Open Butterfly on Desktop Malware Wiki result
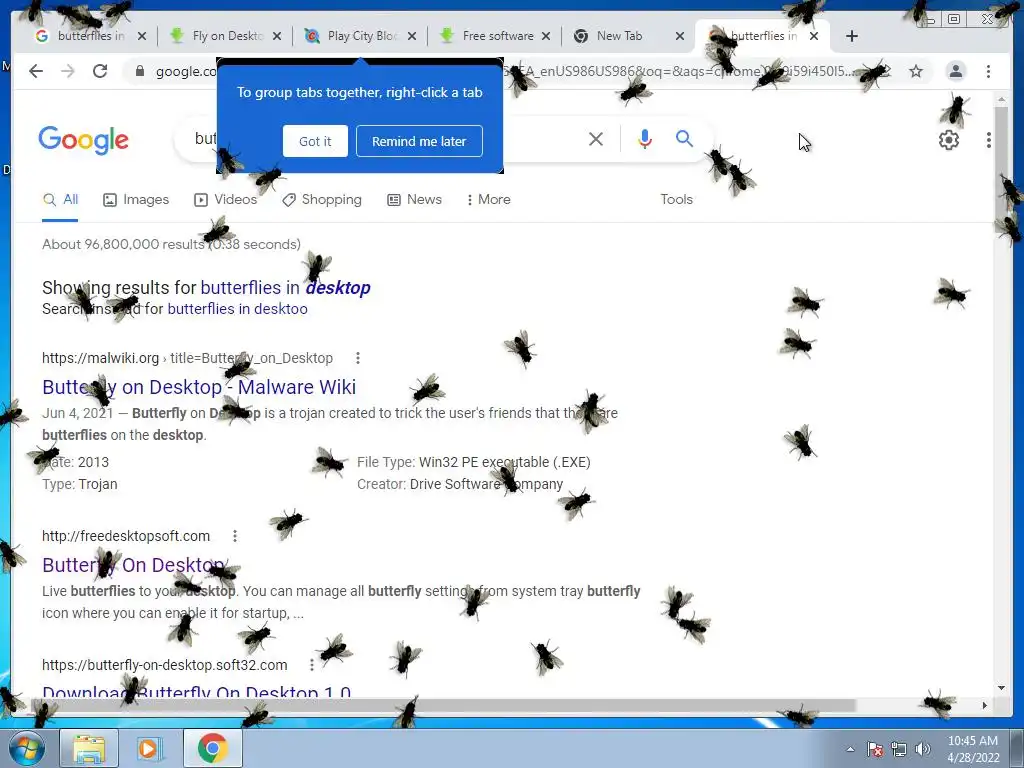The height and width of the screenshot is (768, 1024). [x=199, y=387]
